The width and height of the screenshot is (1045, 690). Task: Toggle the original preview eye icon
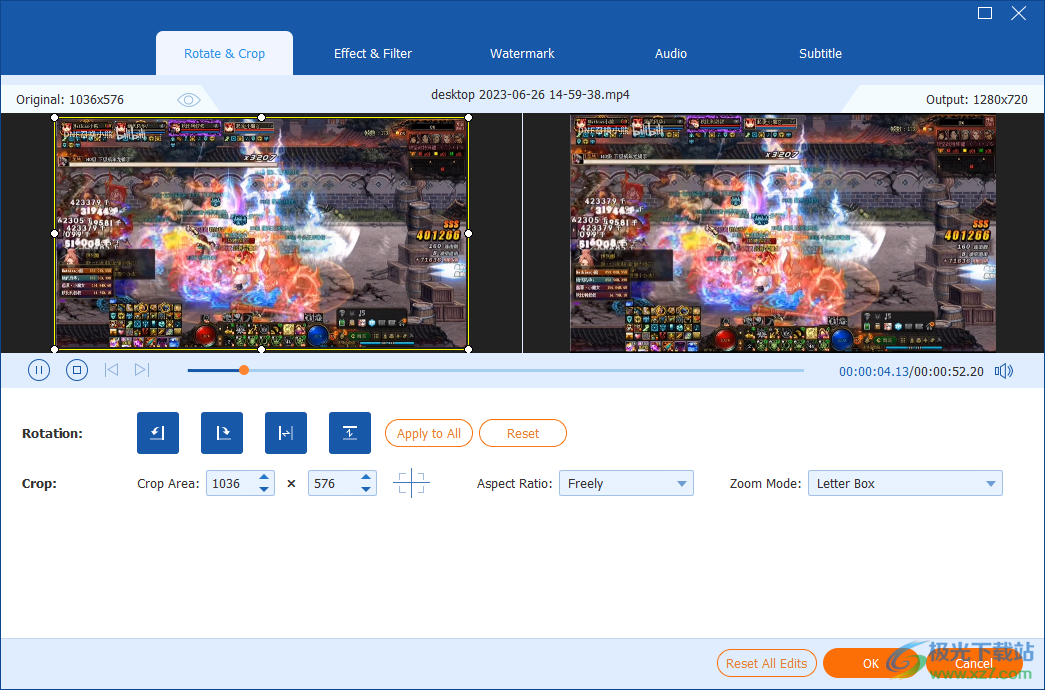(189, 100)
